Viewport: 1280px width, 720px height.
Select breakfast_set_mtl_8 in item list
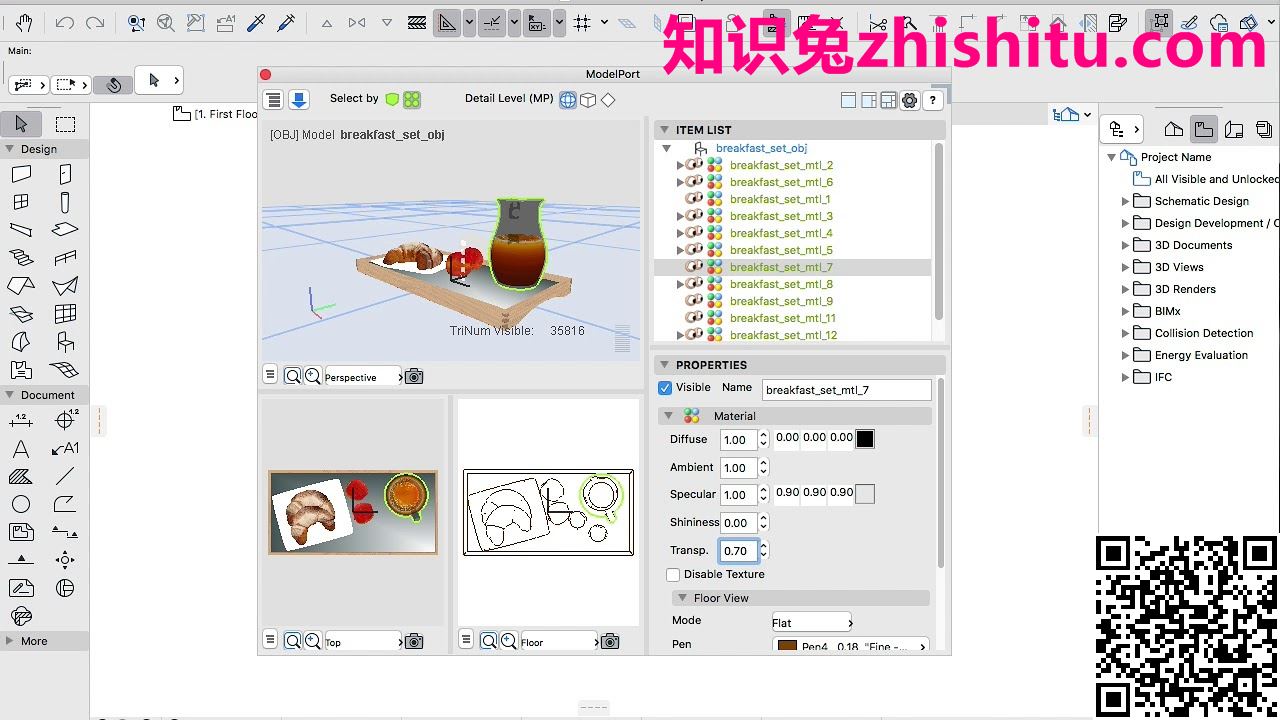[781, 284]
